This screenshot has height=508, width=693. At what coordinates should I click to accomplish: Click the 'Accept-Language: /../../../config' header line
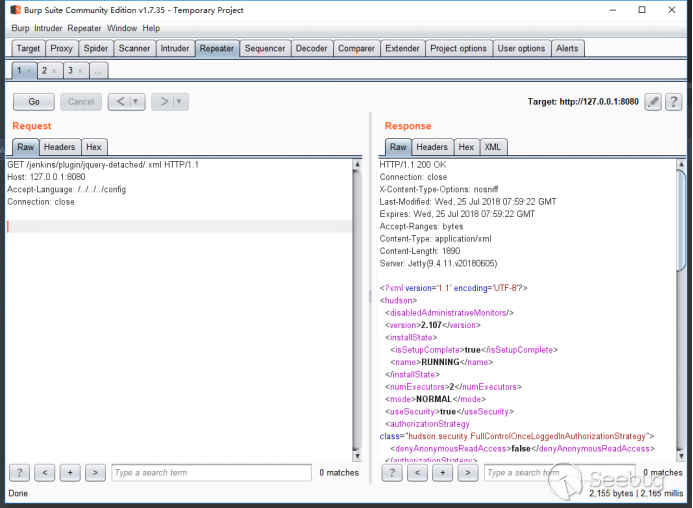pyautogui.click(x=66, y=190)
